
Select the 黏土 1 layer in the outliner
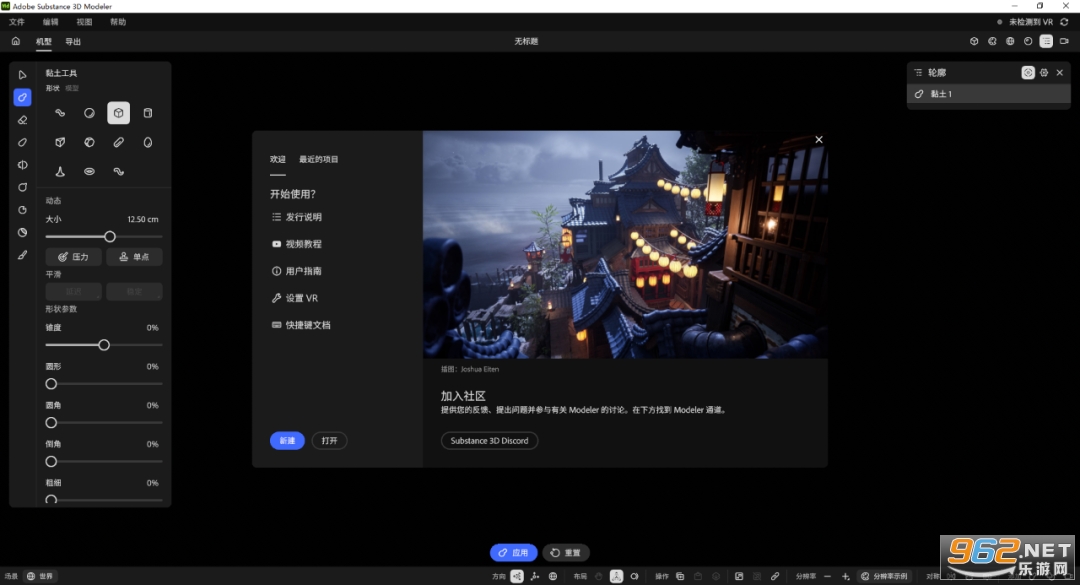click(988, 94)
